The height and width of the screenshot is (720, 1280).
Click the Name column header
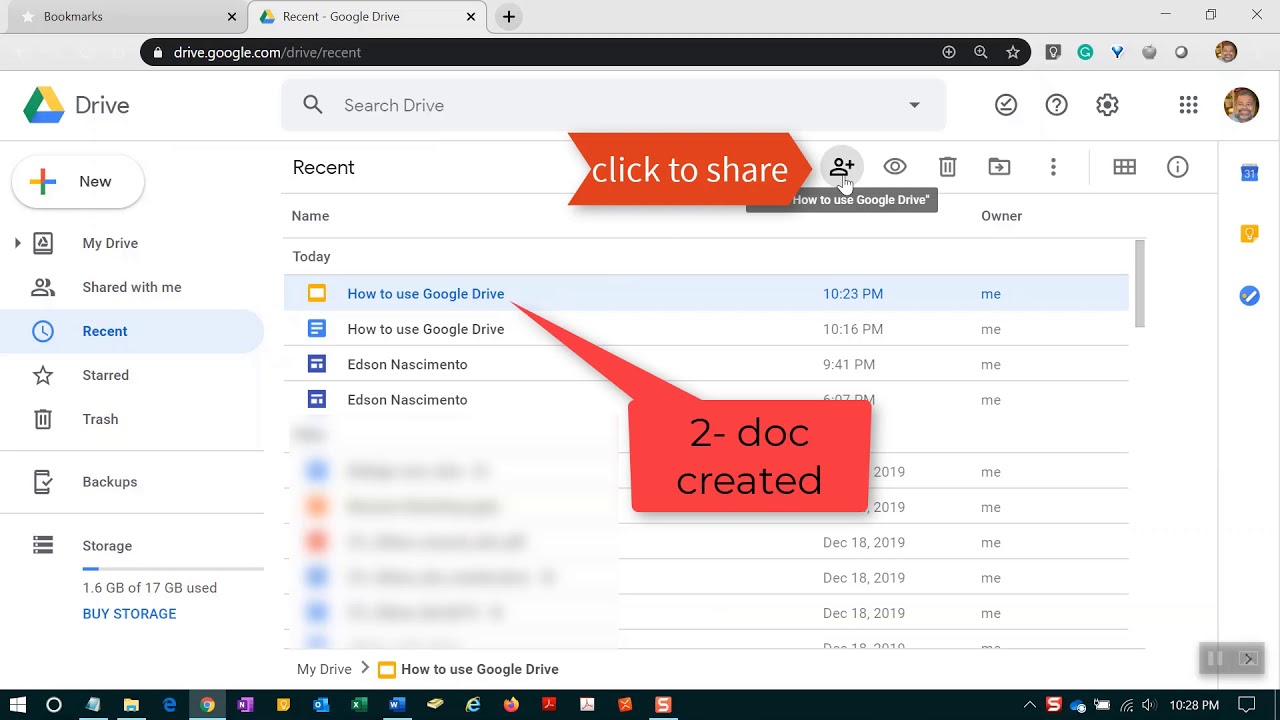310,216
